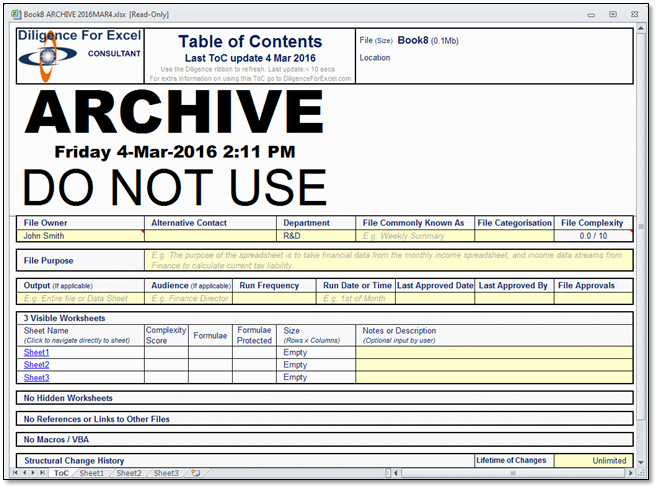
Task: Open Sheet1 link in worksheets list
Action: [x=37, y=353]
